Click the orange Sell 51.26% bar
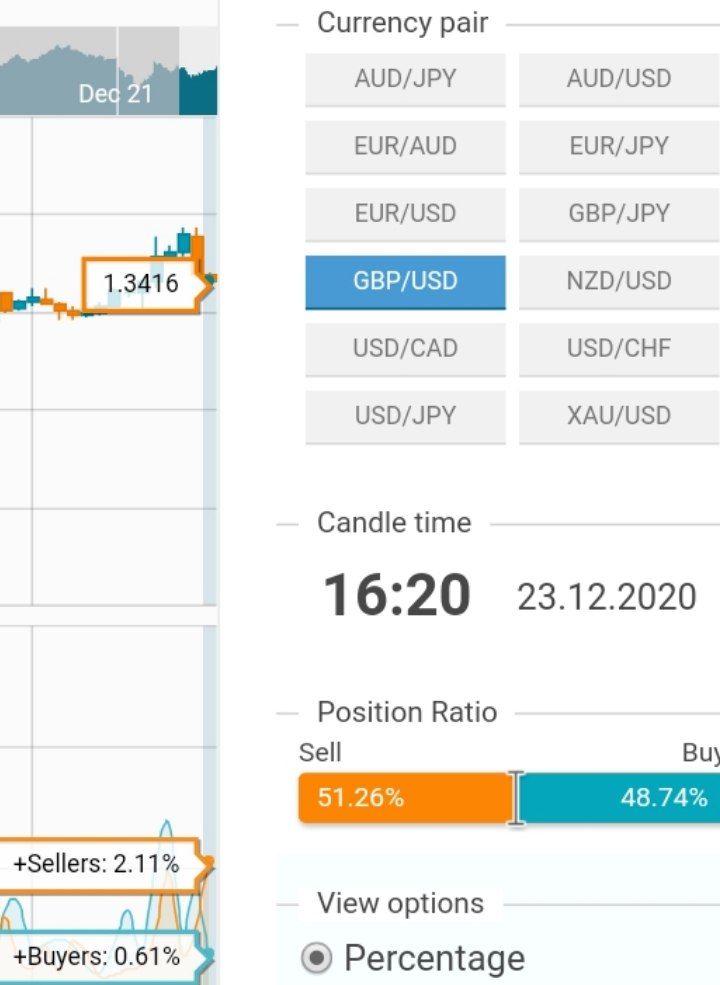Viewport: 720px width, 985px height. tap(405, 798)
